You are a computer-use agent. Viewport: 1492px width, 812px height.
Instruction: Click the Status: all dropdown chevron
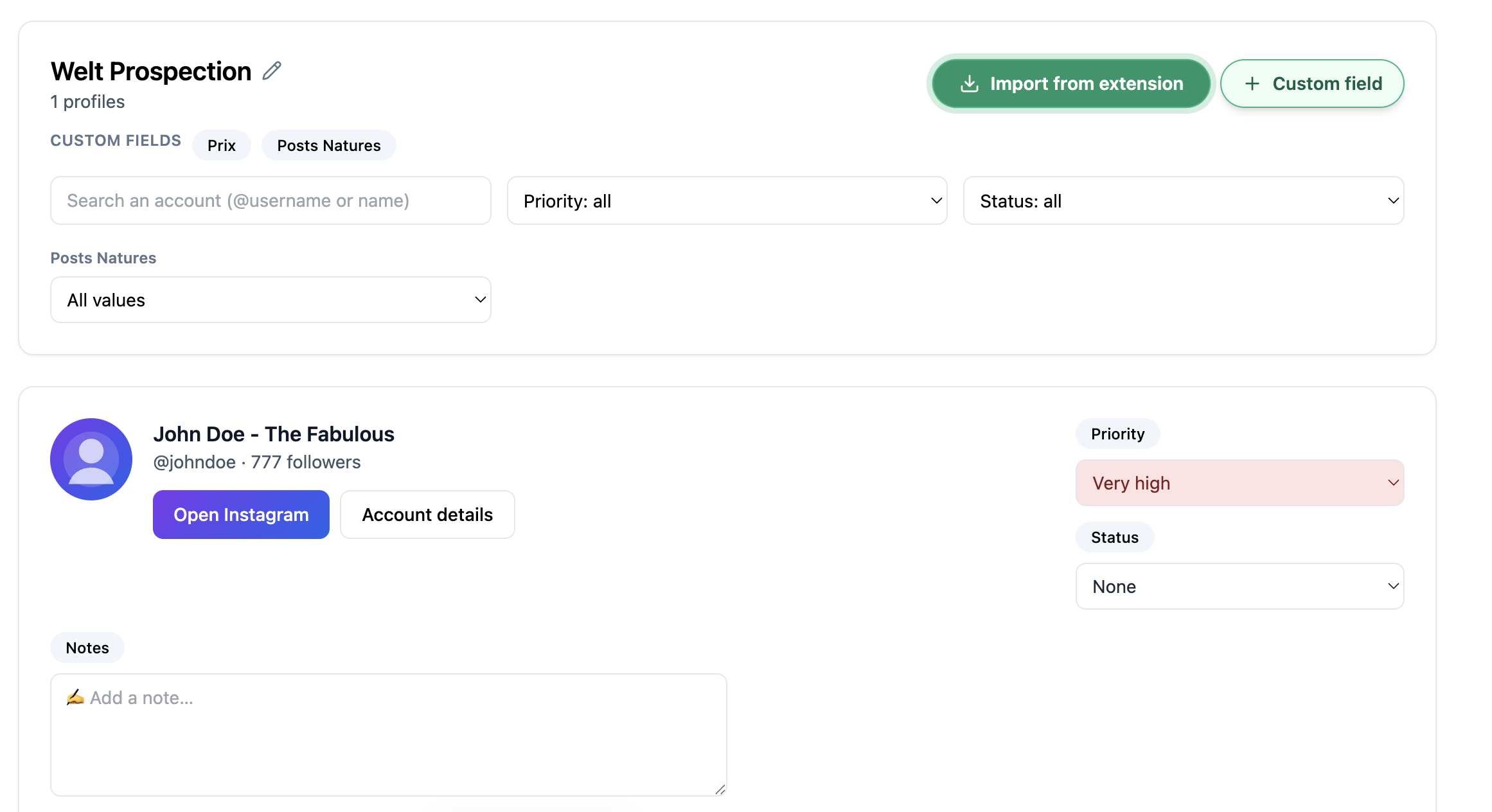pyautogui.click(x=1392, y=200)
